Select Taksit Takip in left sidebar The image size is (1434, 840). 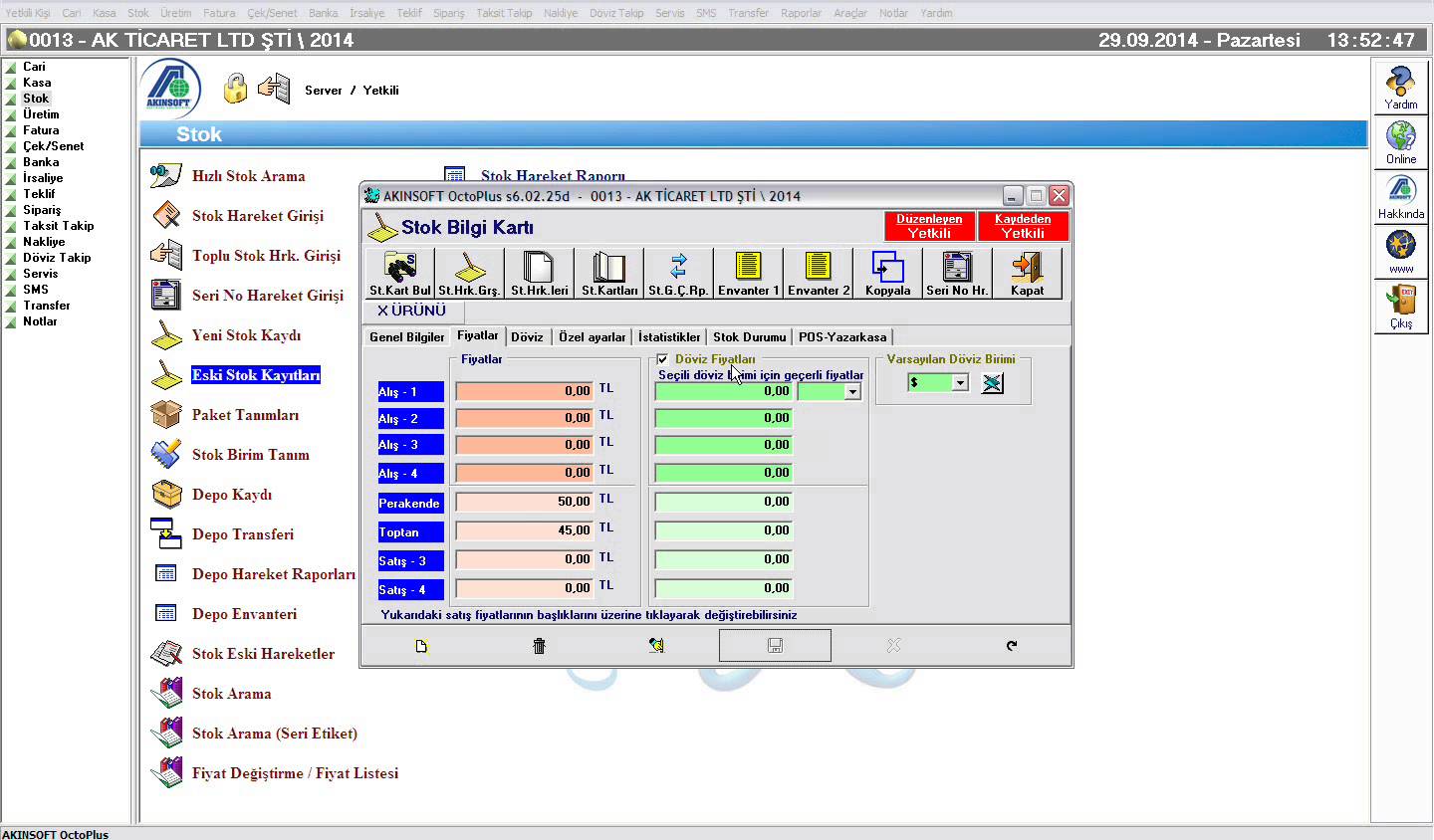tap(58, 226)
